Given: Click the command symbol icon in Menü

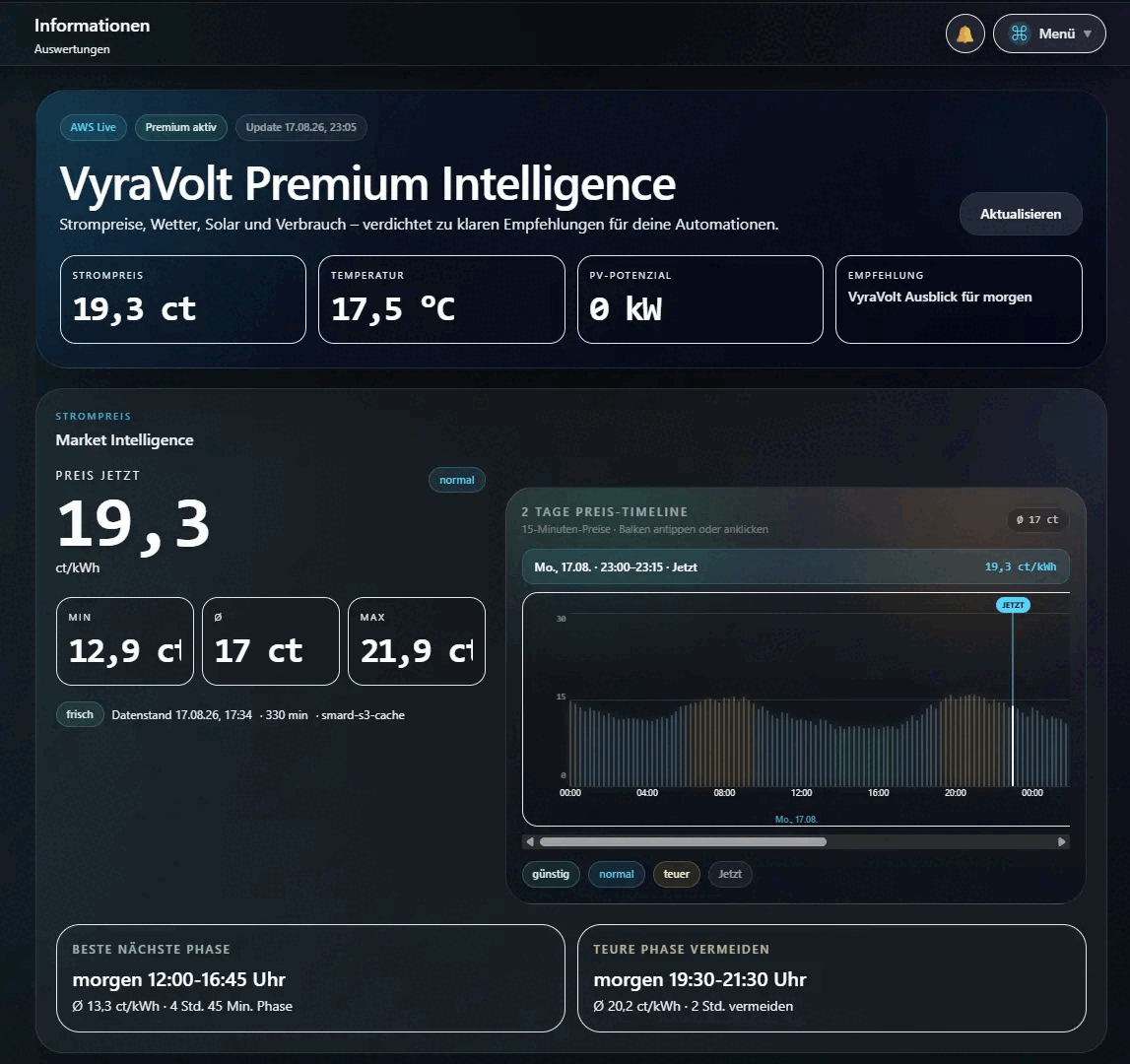Looking at the screenshot, I should 1019,33.
